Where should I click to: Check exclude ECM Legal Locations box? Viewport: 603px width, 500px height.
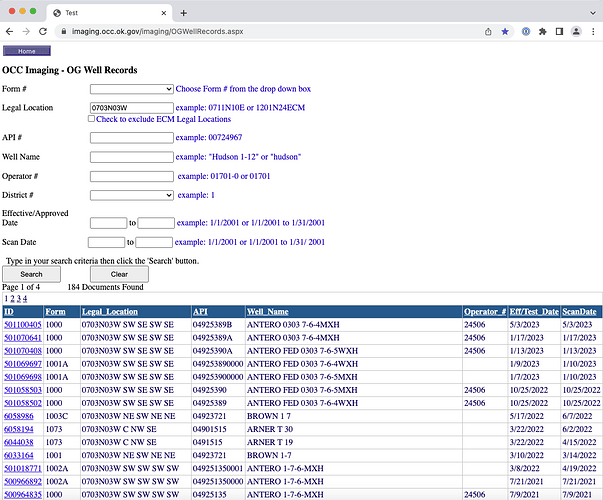91,118
